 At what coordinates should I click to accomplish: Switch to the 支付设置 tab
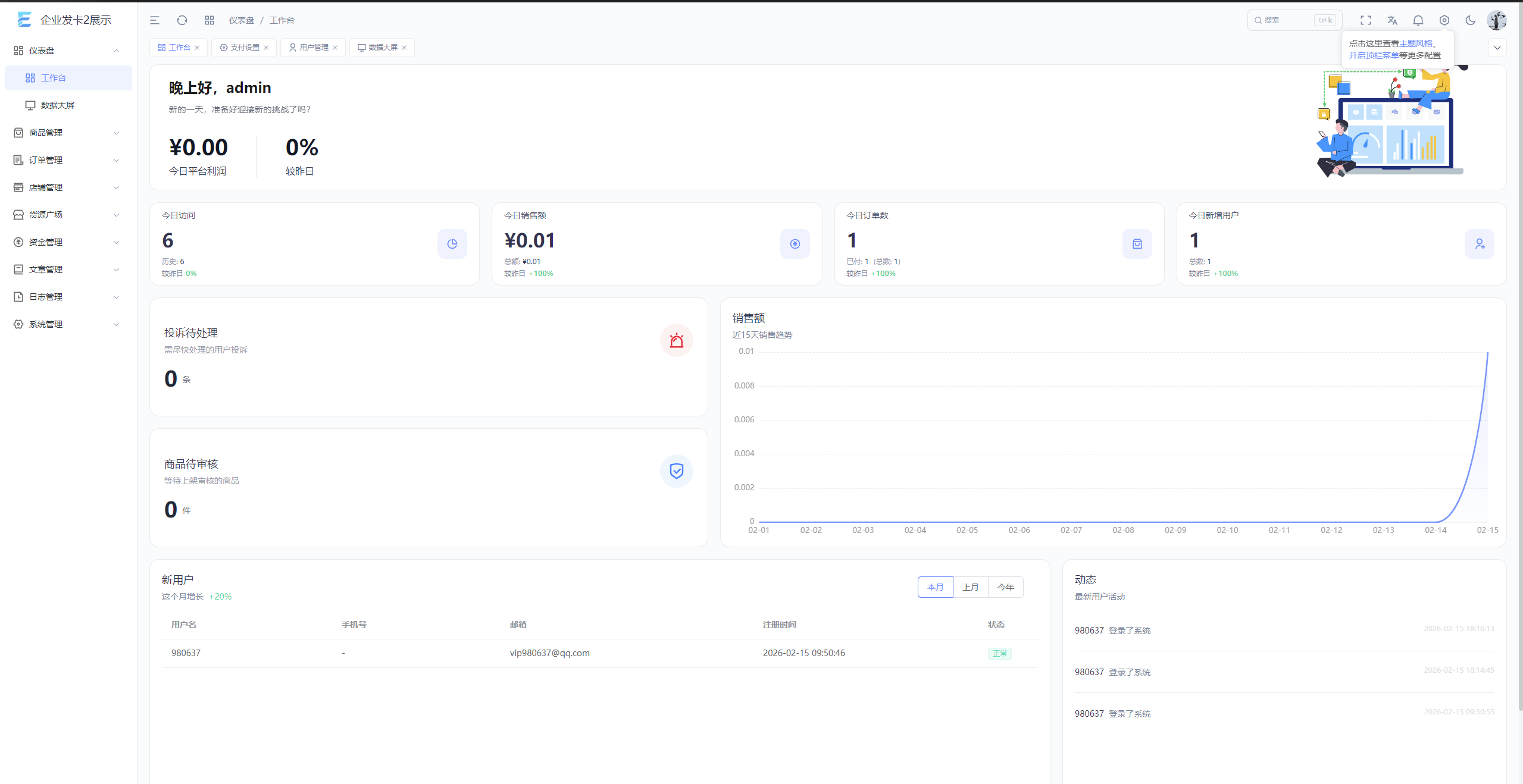(245, 48)
